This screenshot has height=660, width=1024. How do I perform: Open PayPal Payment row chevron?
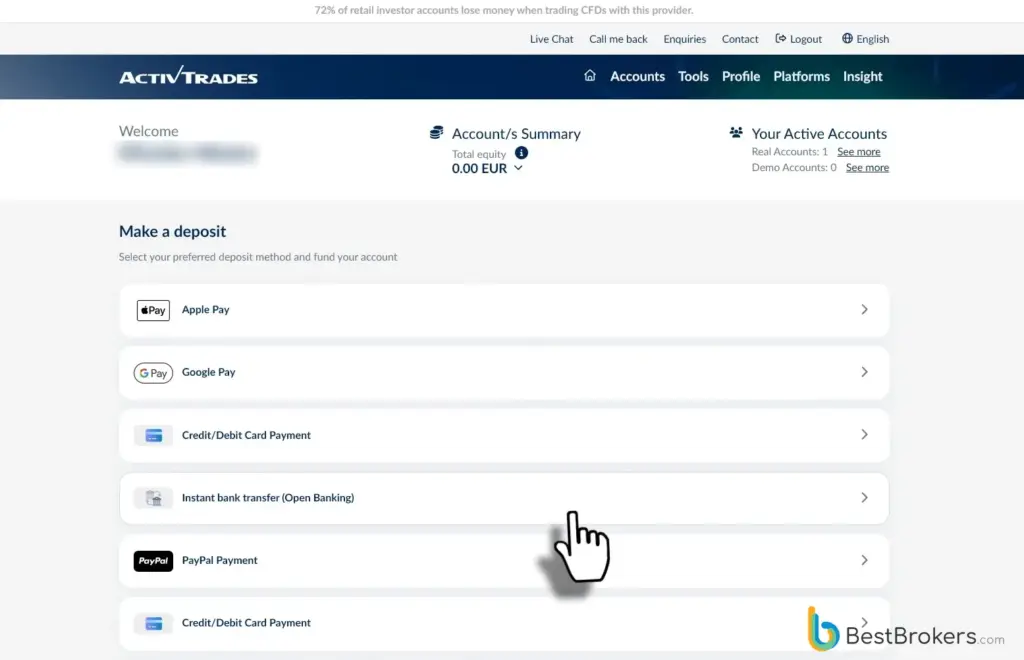pos(864,560)
